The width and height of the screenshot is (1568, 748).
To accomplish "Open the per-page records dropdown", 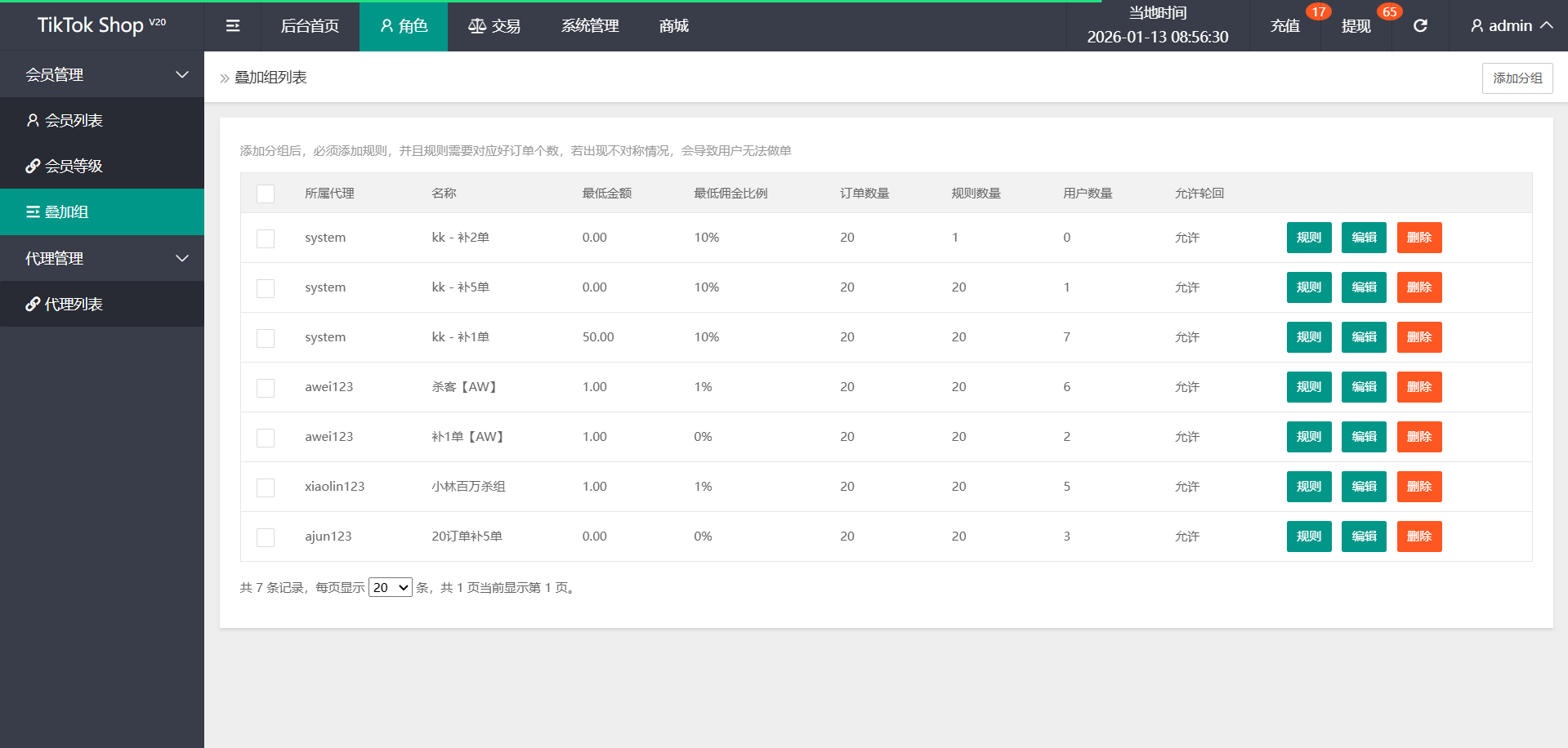I will [391, 588].
